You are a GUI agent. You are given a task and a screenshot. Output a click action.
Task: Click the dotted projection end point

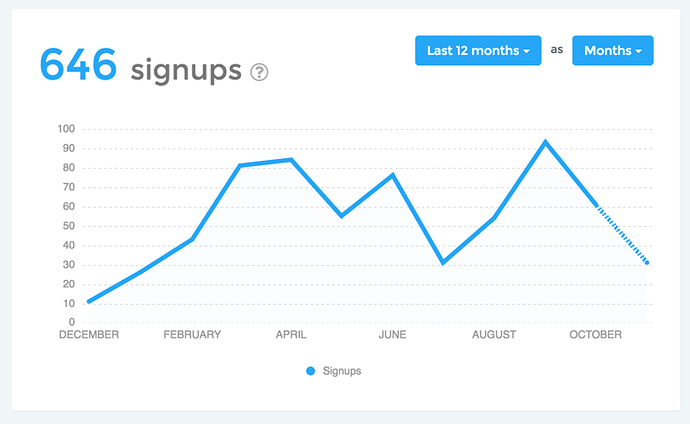click(647, 263)
